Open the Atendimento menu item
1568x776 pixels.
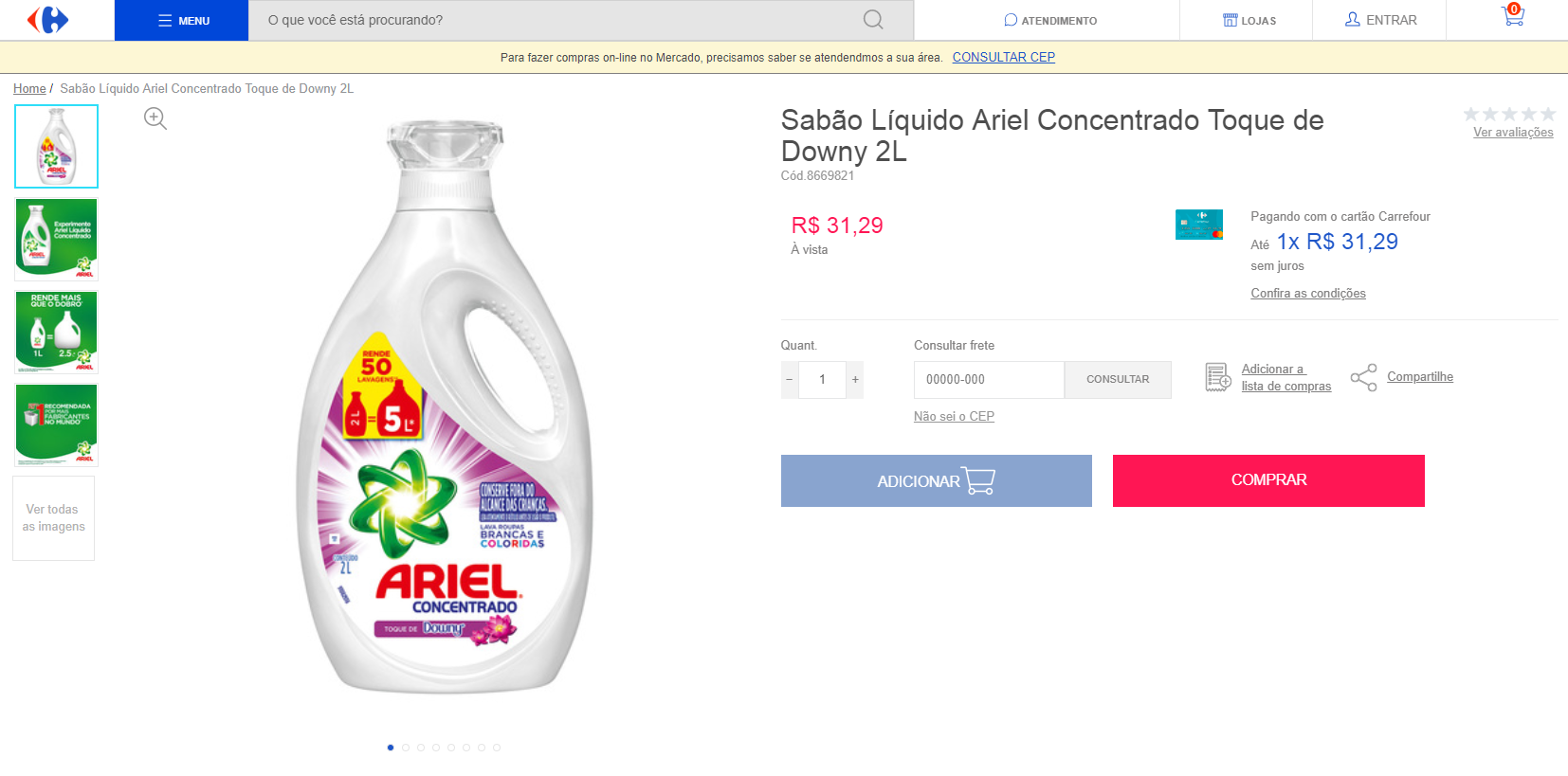point(1050,20)
